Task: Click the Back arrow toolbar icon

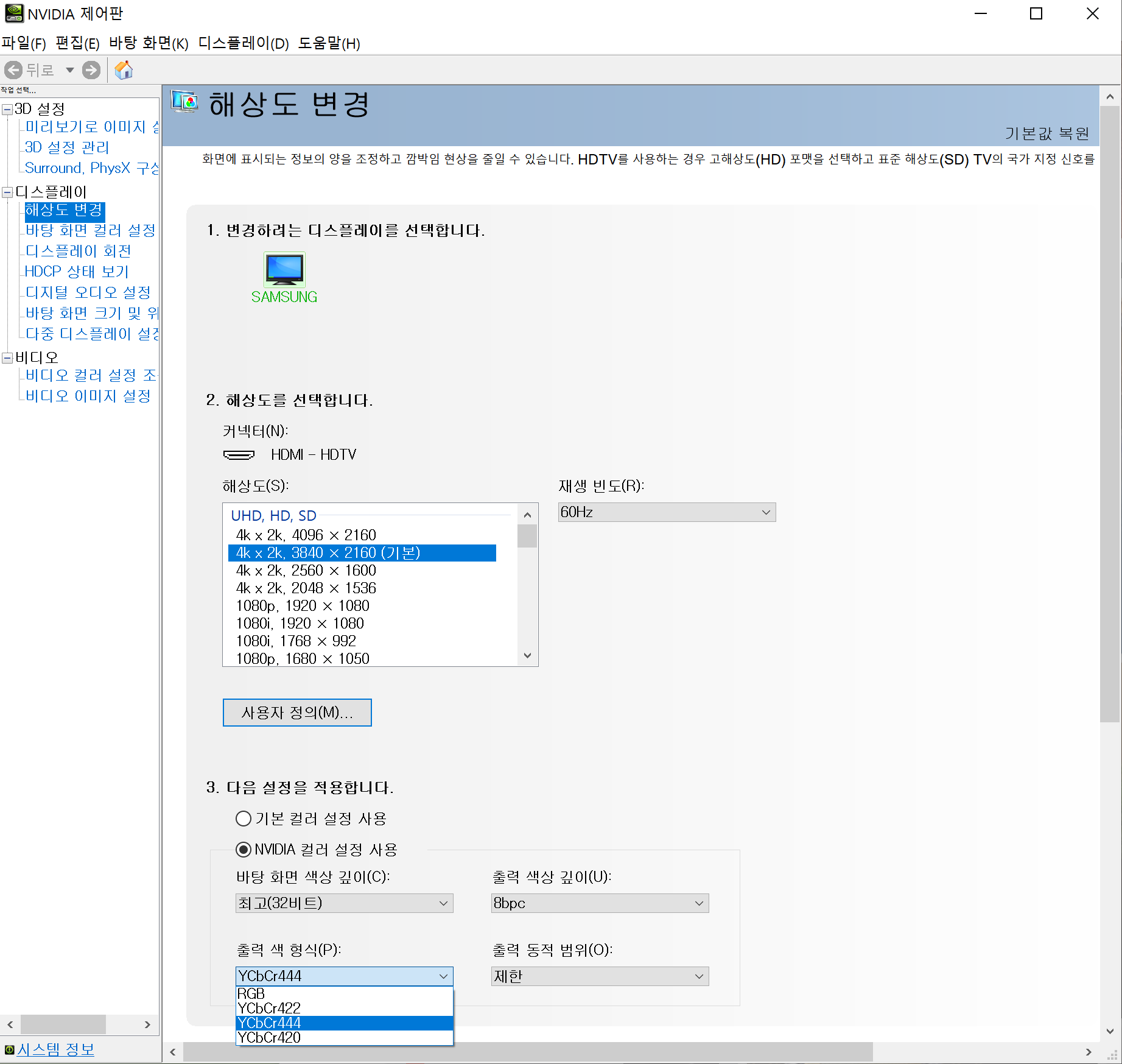Action: 13,70
